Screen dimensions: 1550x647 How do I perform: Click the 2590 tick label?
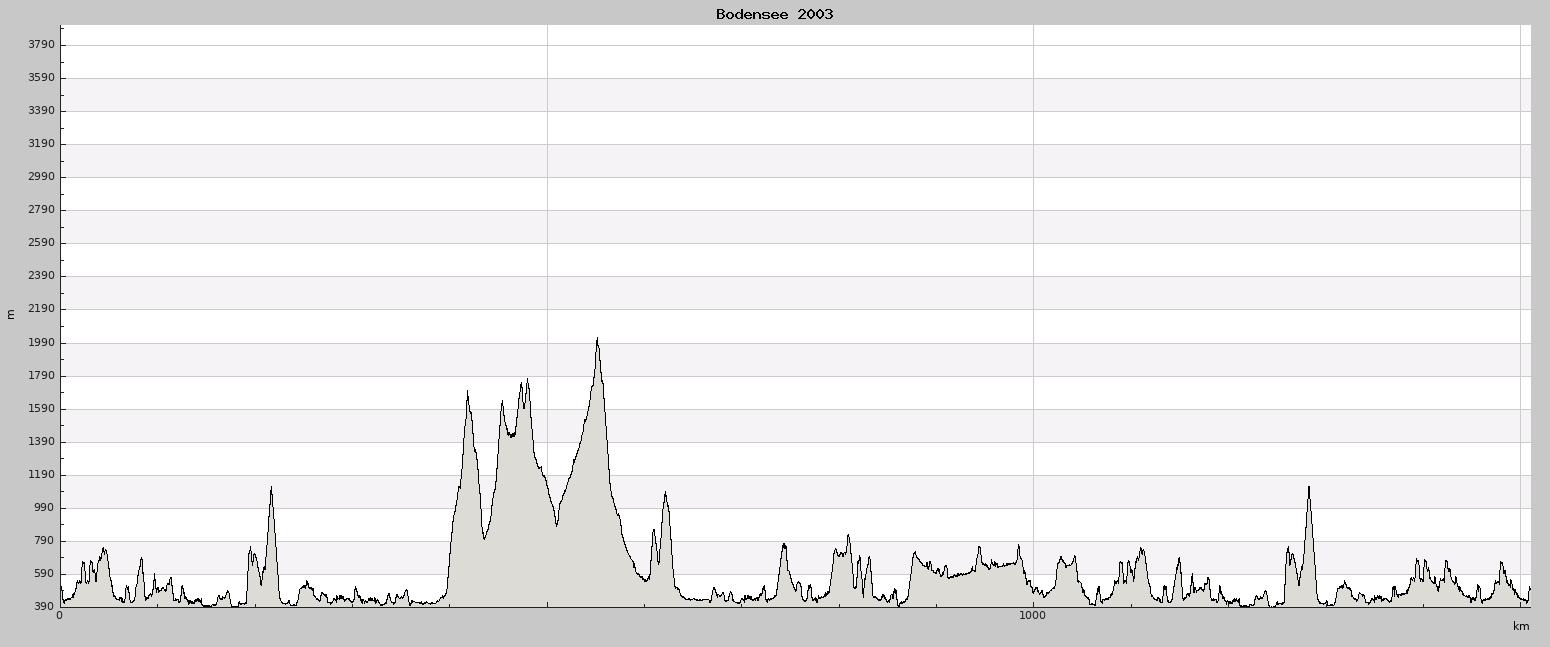point(41,243)
